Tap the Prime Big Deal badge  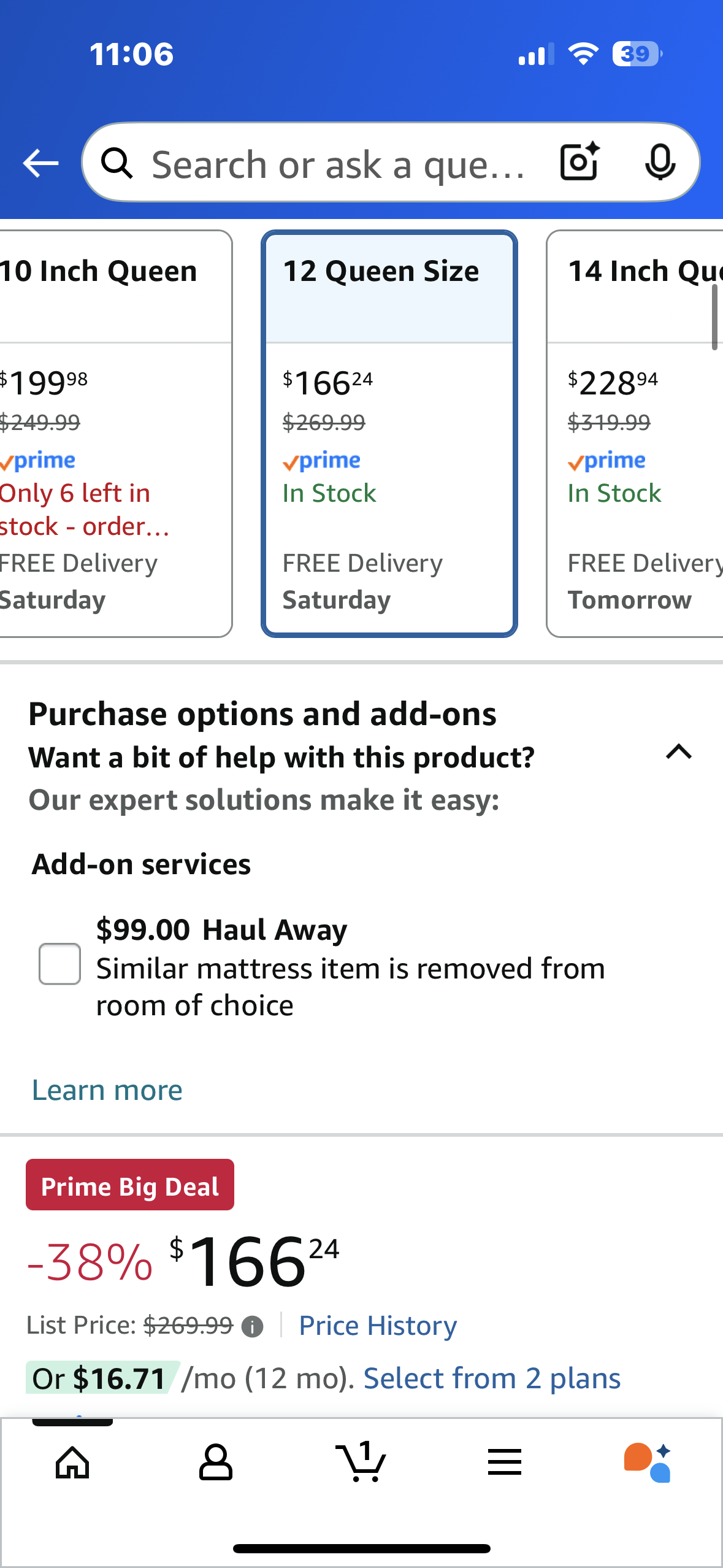point(130,1185)
